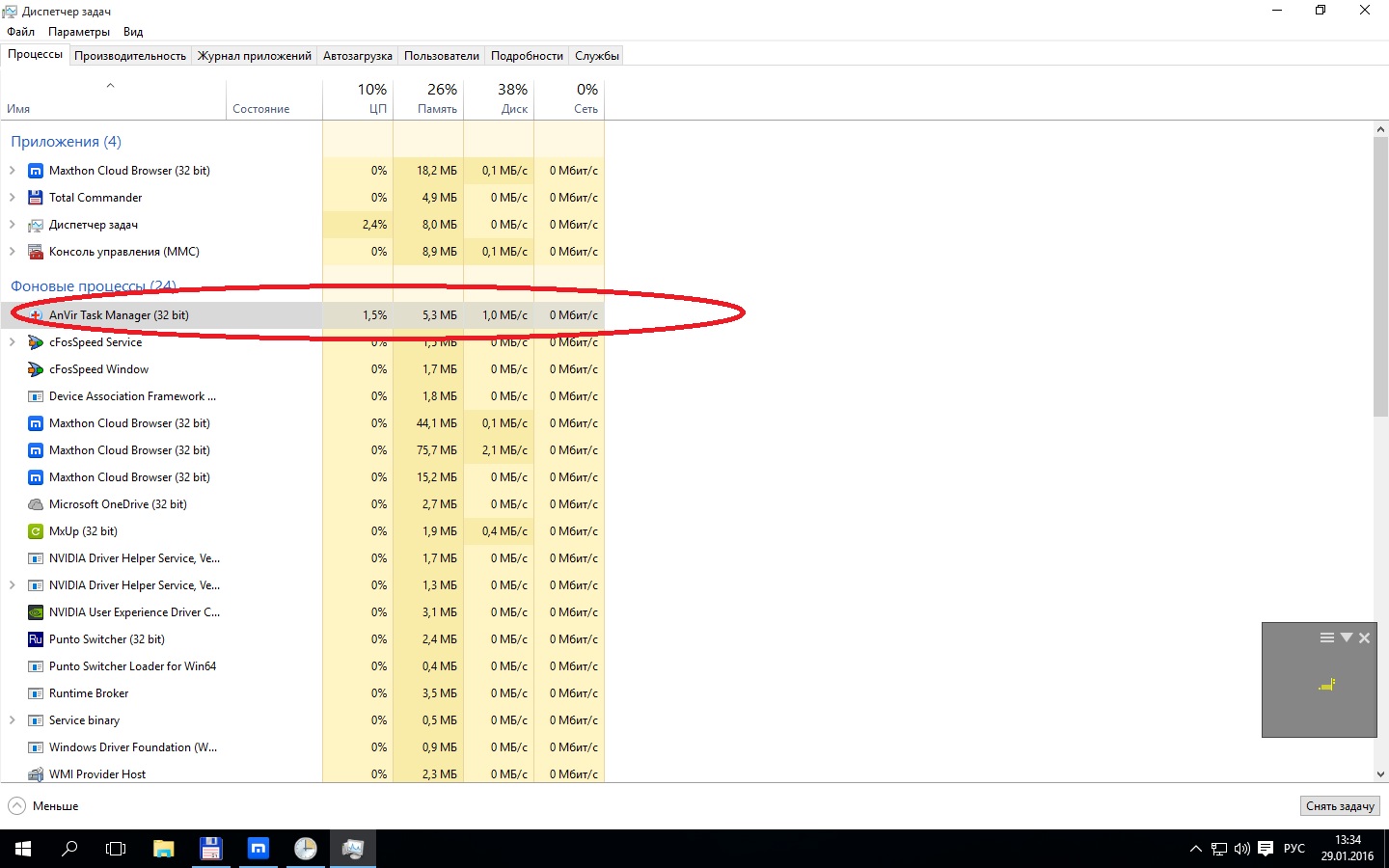The width and height of the screenshot is (1389, 868).
Task: Click the WMI Provider Host icon
Action: pyautogui.click(x=36, y=774)
